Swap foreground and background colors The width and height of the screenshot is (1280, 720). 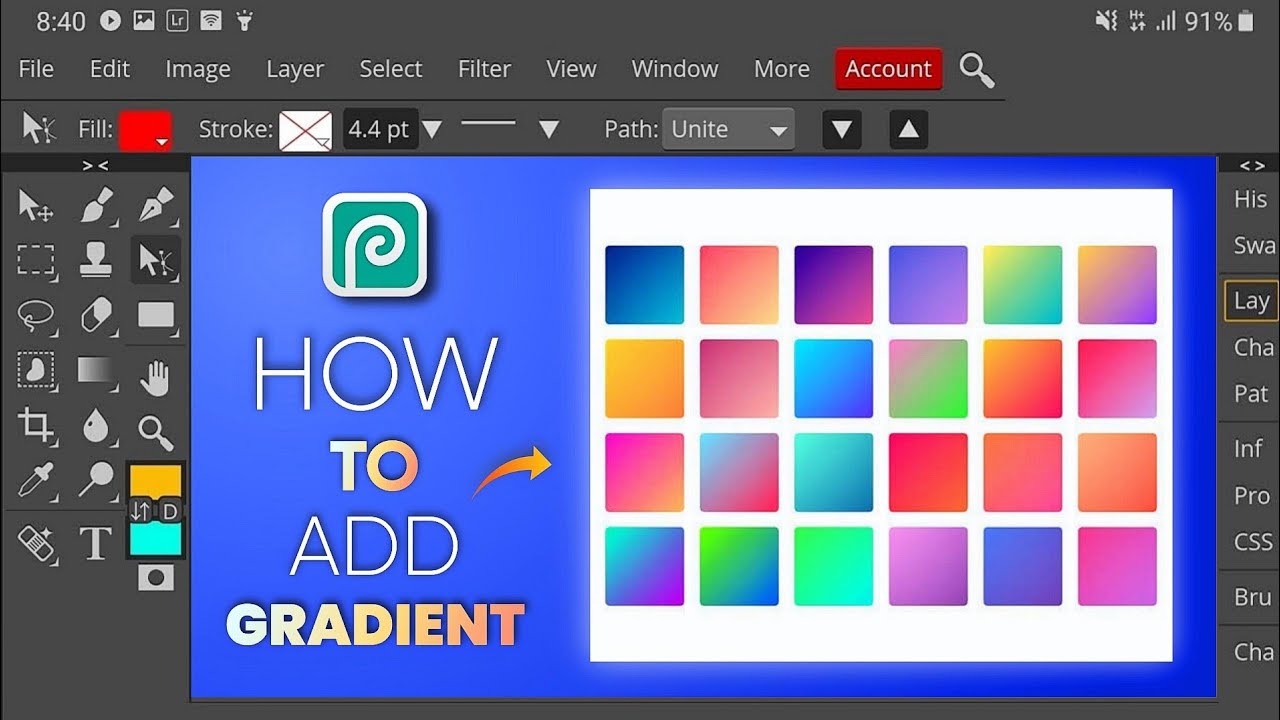coord(141,511)
